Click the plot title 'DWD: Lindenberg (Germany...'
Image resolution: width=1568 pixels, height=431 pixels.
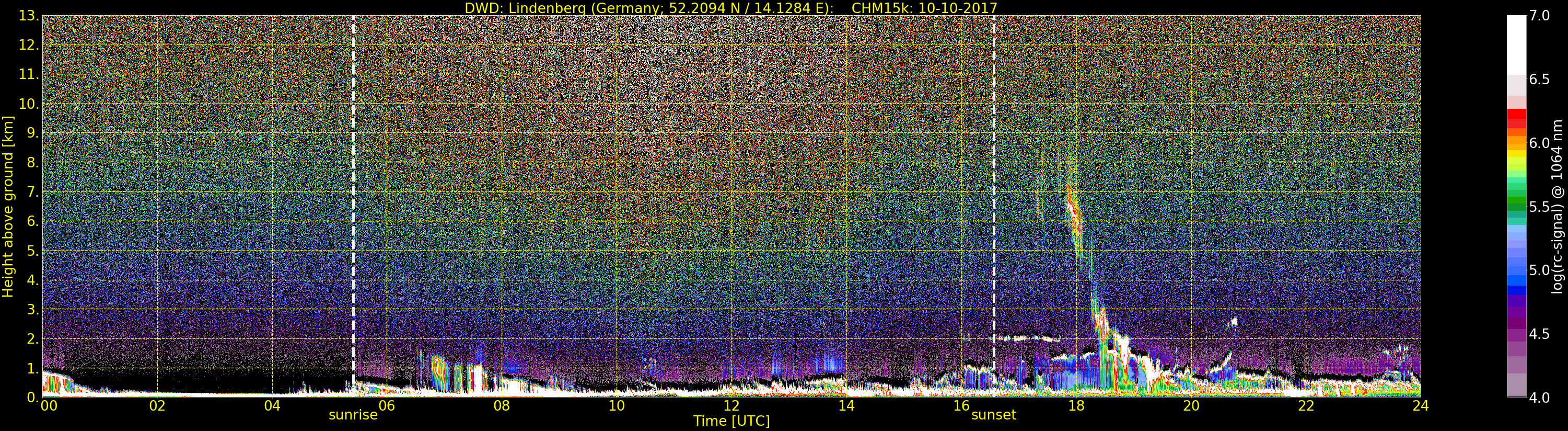[731, 8]
